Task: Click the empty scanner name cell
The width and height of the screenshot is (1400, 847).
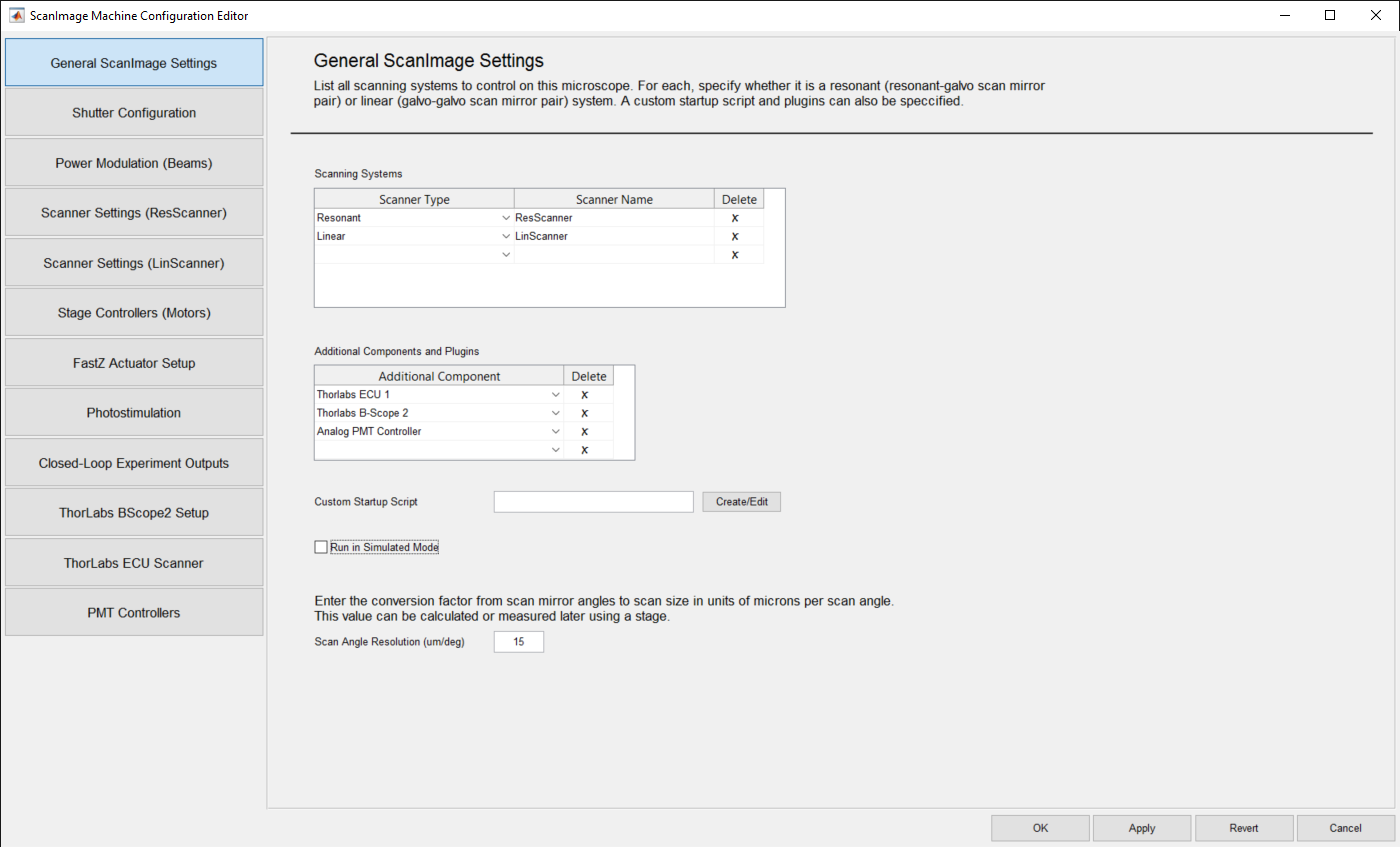Action: click(x=614, y=254)
